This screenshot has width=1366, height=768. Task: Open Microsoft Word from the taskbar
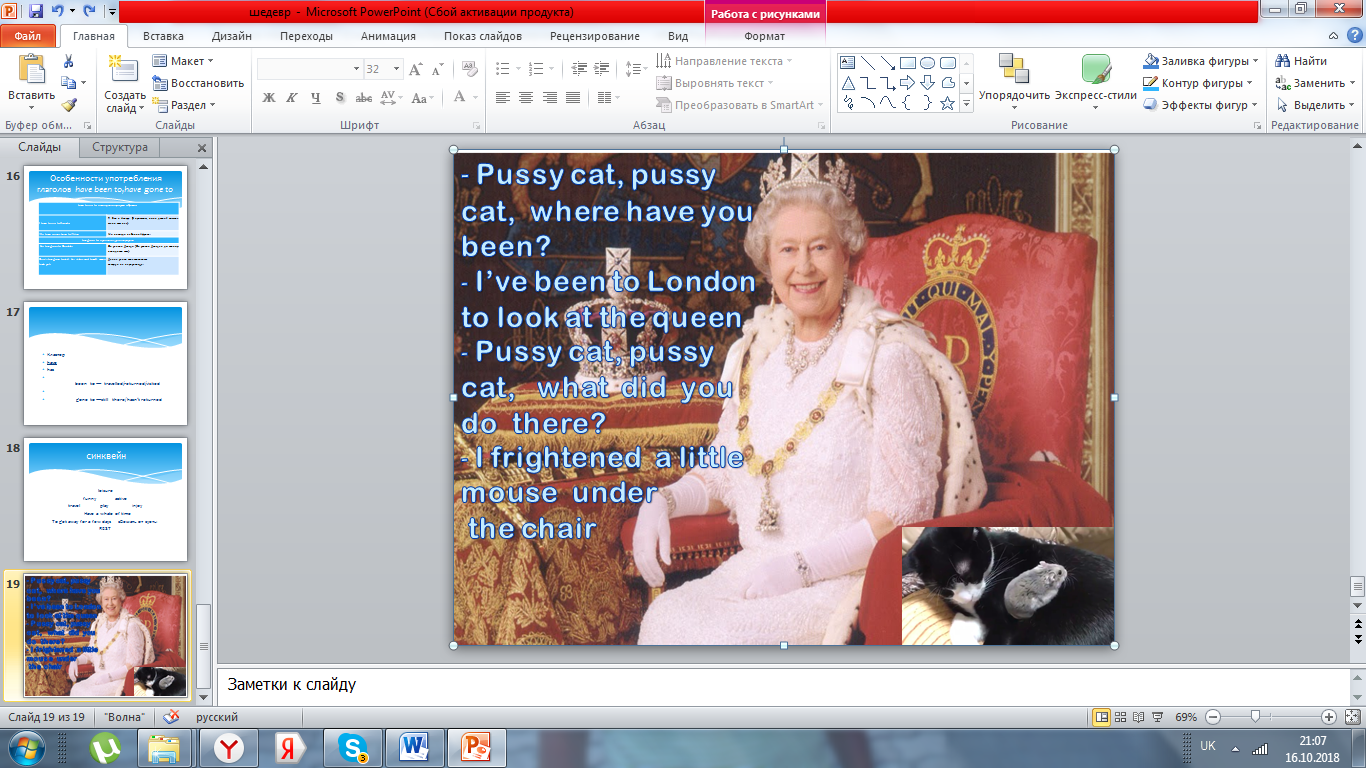(x=412, y=747)
